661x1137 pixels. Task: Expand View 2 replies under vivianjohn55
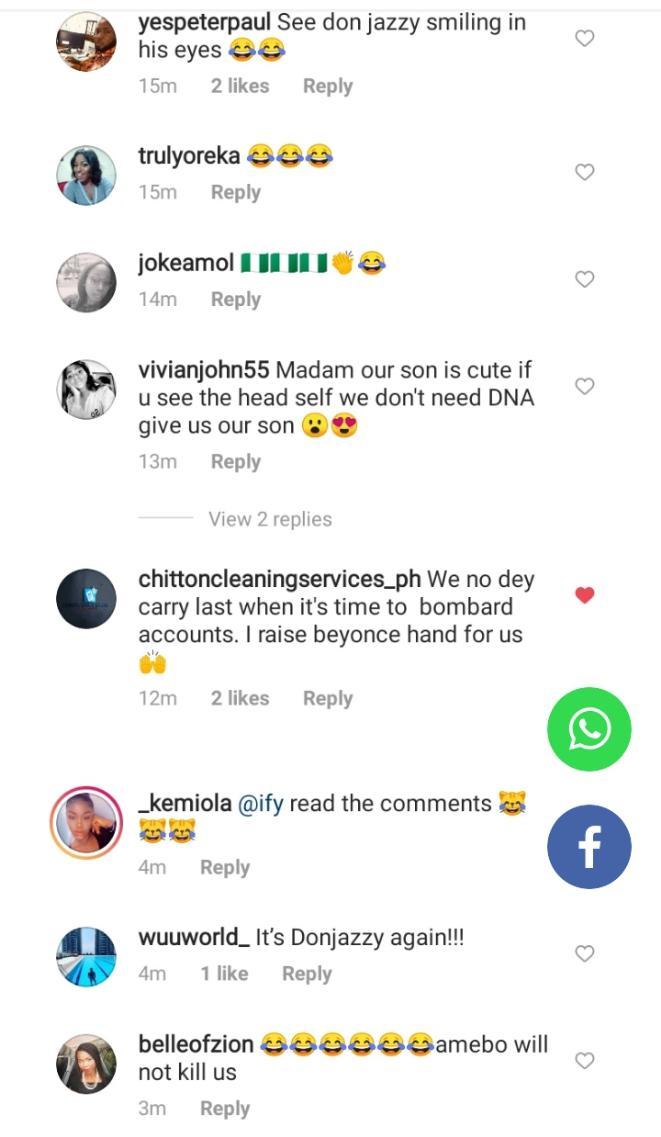point(270,519)
